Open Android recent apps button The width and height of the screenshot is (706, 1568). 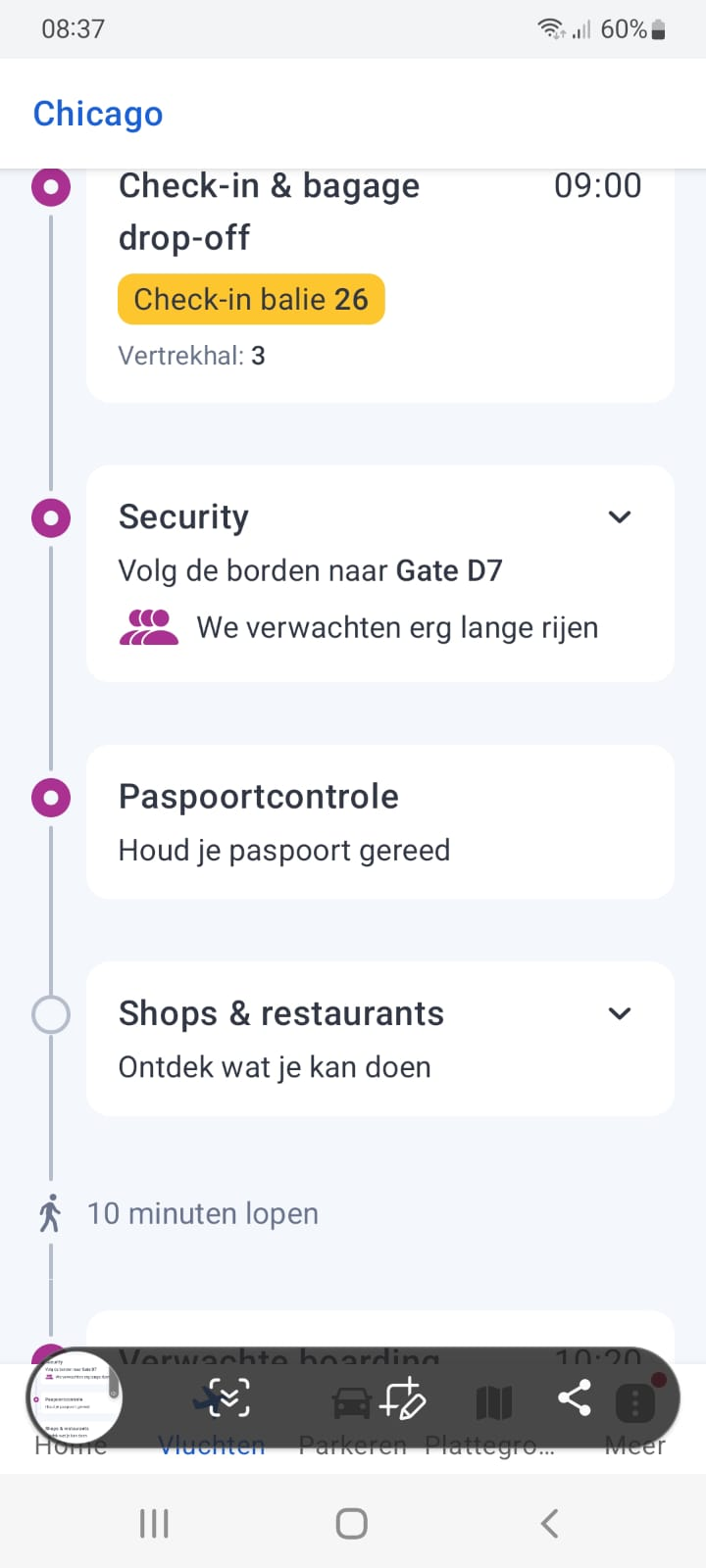tap(154, 1523)
